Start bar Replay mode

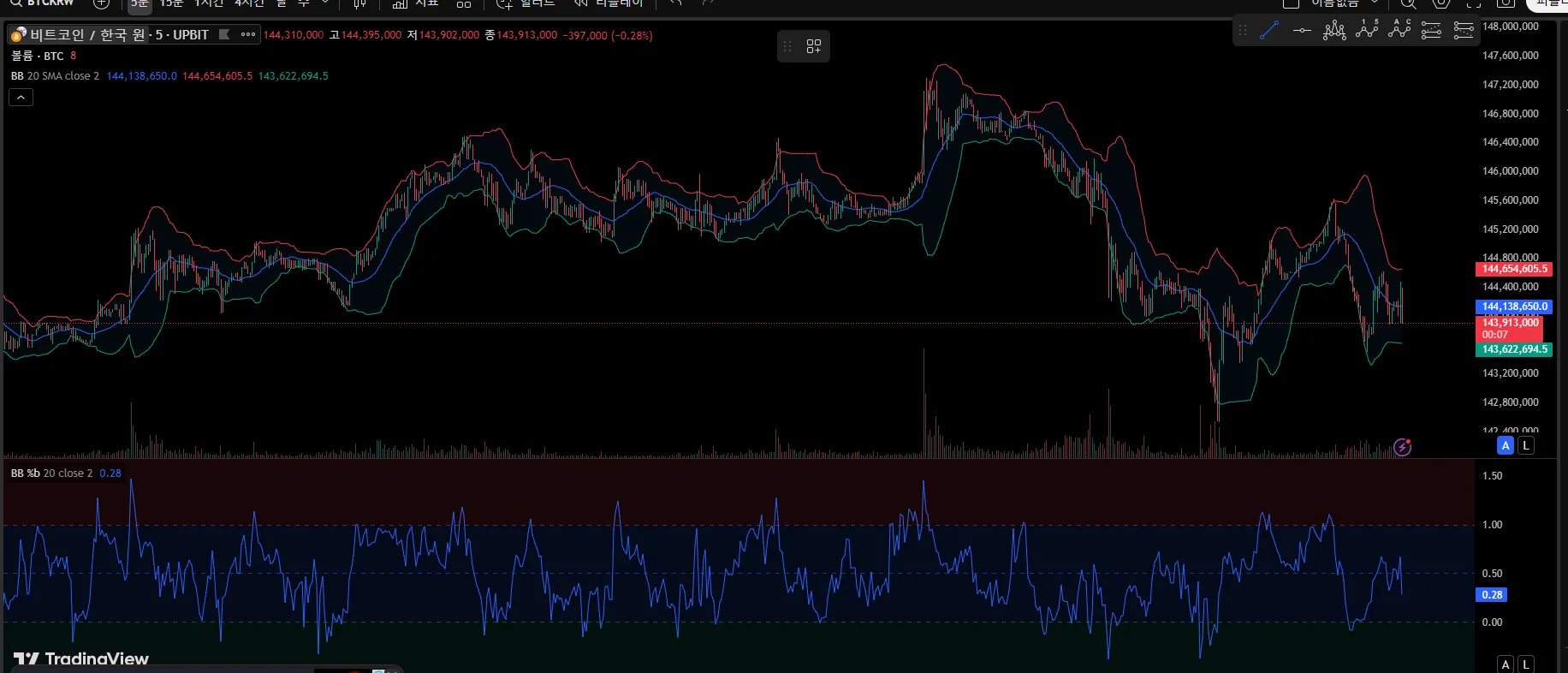coord(608,3)
